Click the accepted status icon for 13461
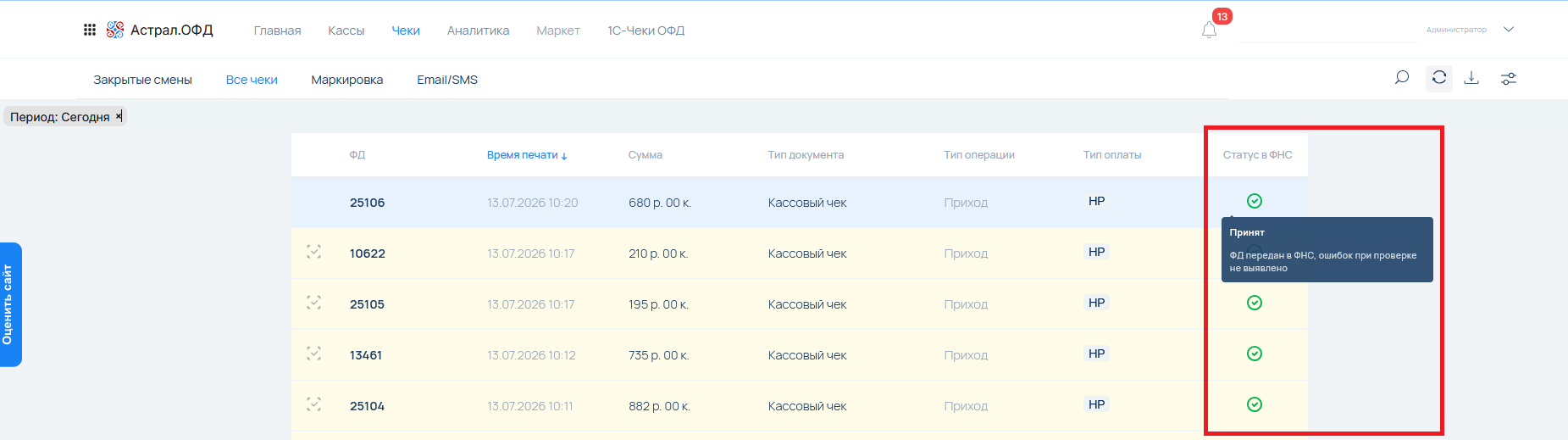 click(1255, 354)
